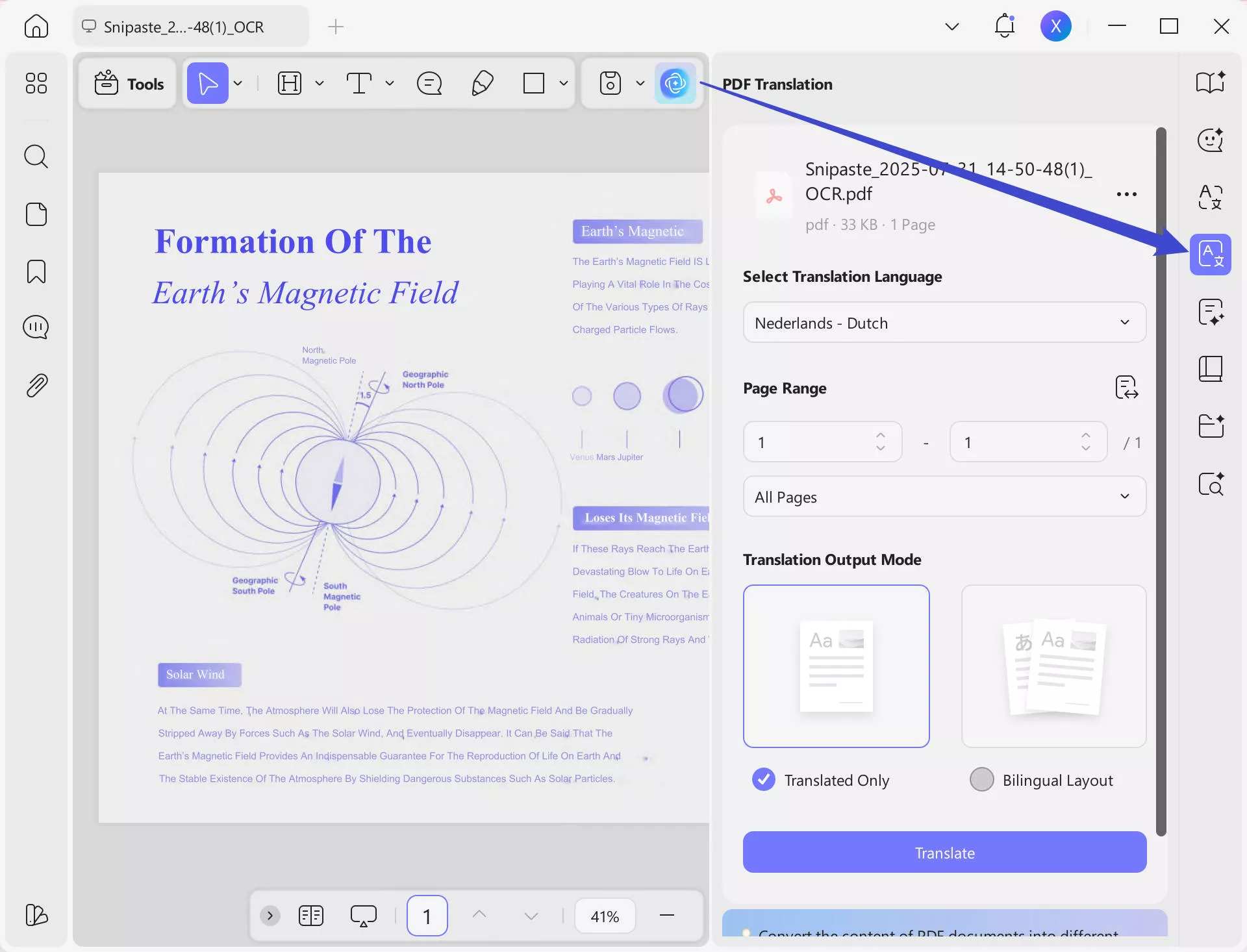
Task: Switch to the Snipaste OCR document tab
Action: [x=184, y=27]
